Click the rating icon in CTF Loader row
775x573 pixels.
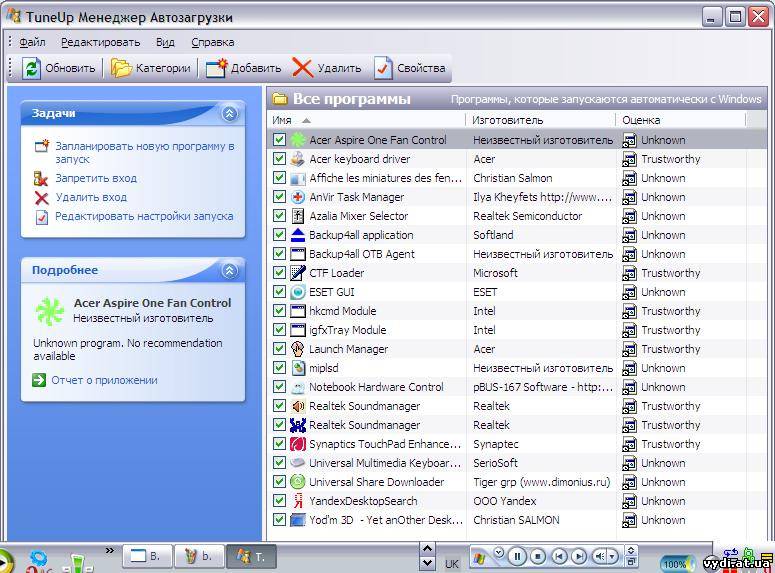tap(629, 273)
